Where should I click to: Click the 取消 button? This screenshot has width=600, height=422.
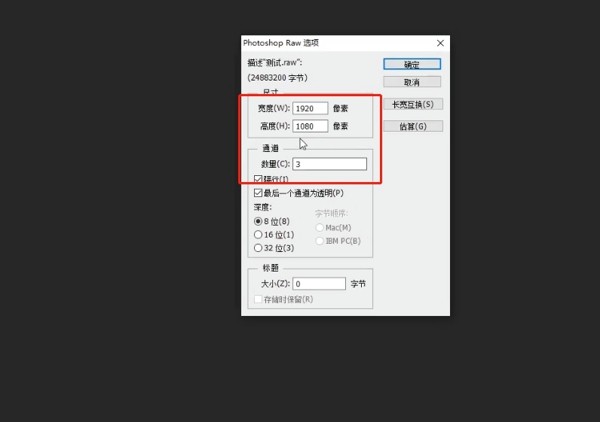(412, 82)
